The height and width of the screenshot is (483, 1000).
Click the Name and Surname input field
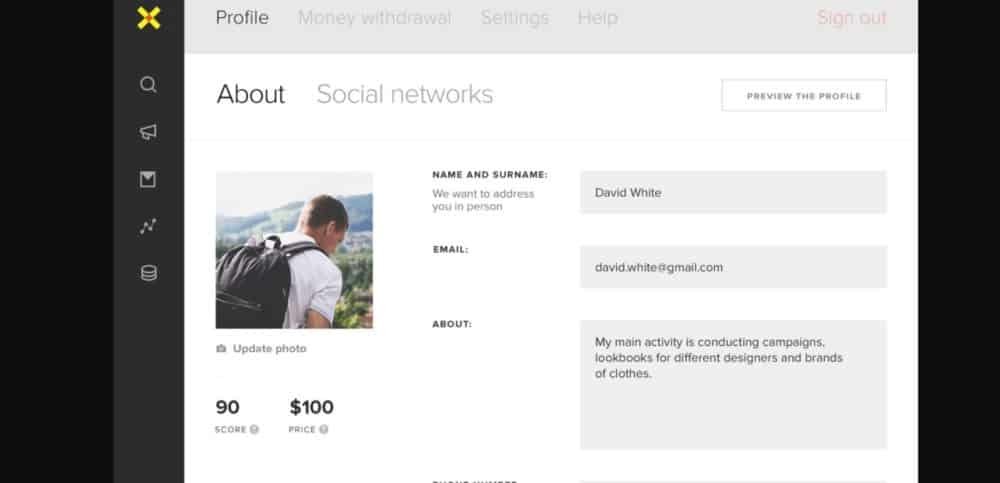click(x=732, y=192)
